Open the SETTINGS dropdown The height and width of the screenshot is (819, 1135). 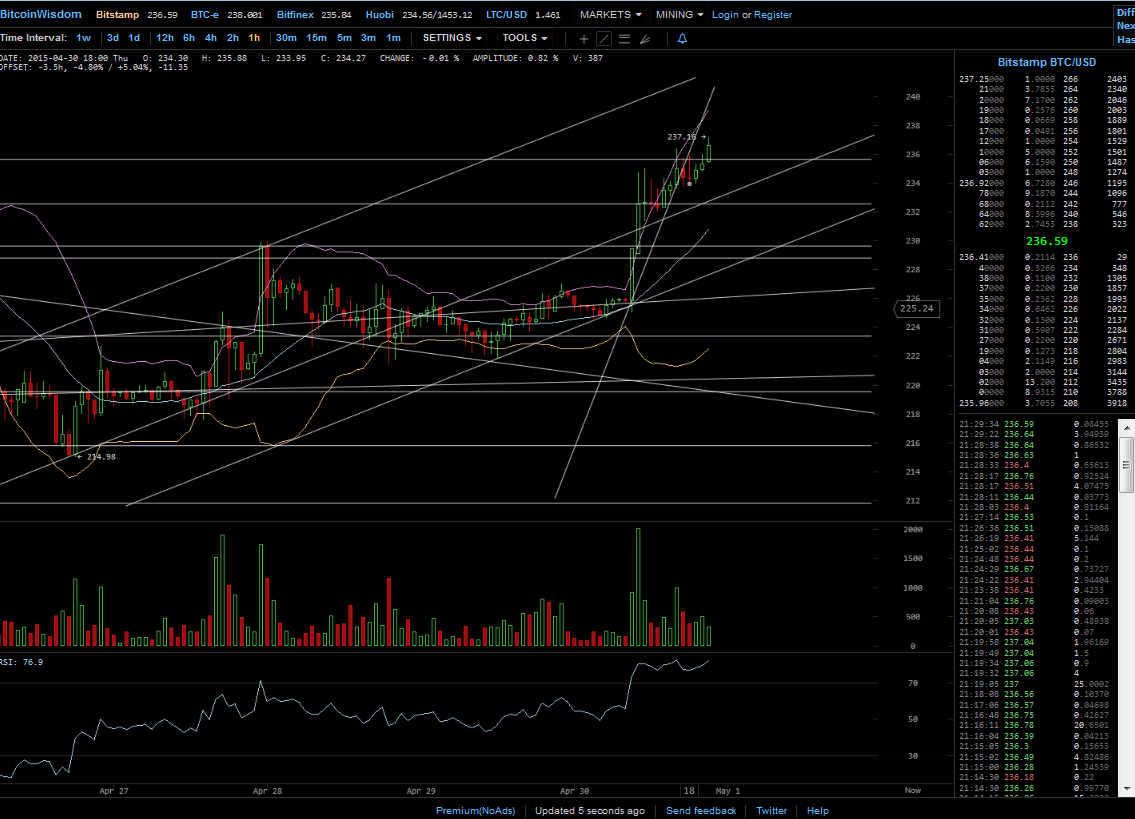tap(452, 38)
